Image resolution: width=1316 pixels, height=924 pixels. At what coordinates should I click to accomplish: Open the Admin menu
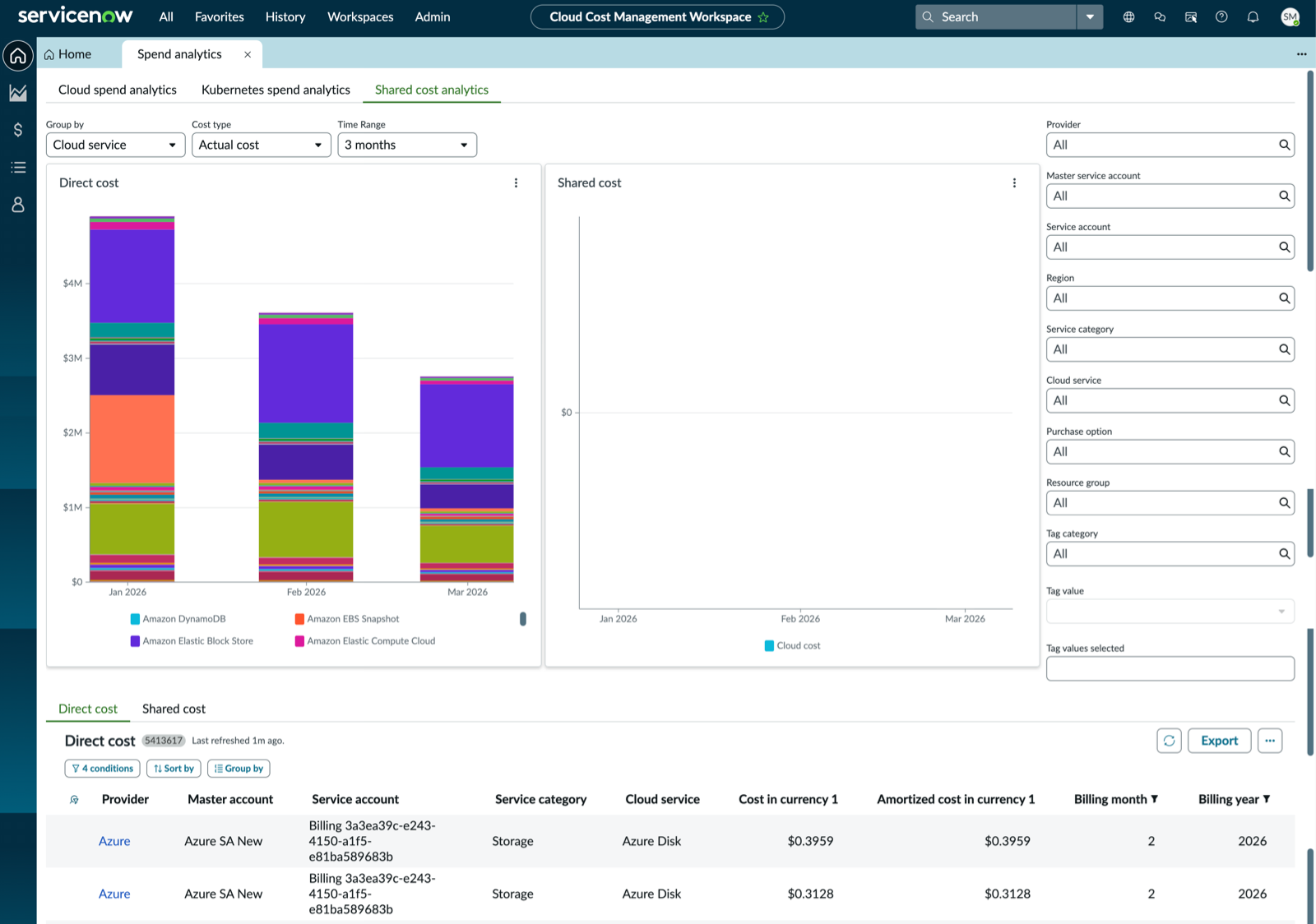click(x=433, y=16)
